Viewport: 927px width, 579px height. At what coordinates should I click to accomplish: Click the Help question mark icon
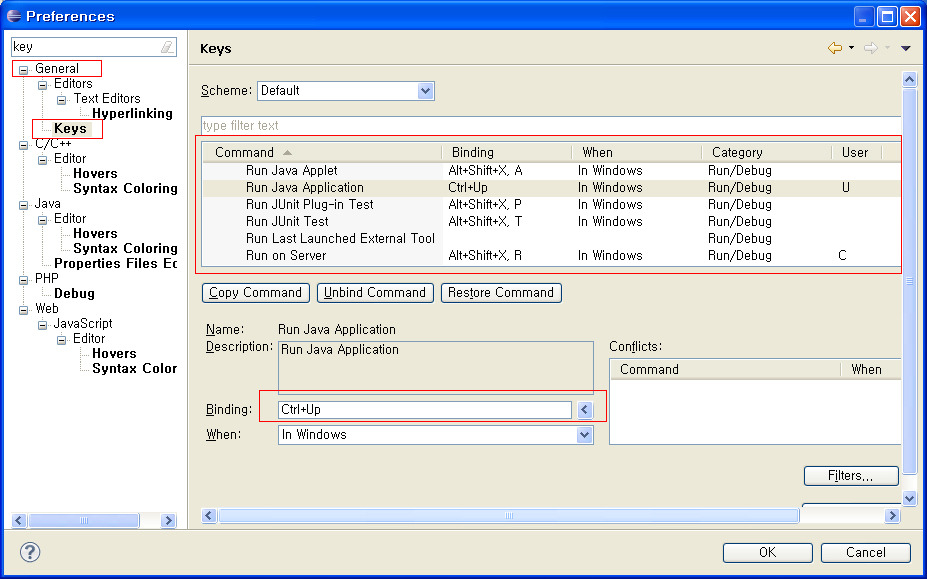pos(30,552)
